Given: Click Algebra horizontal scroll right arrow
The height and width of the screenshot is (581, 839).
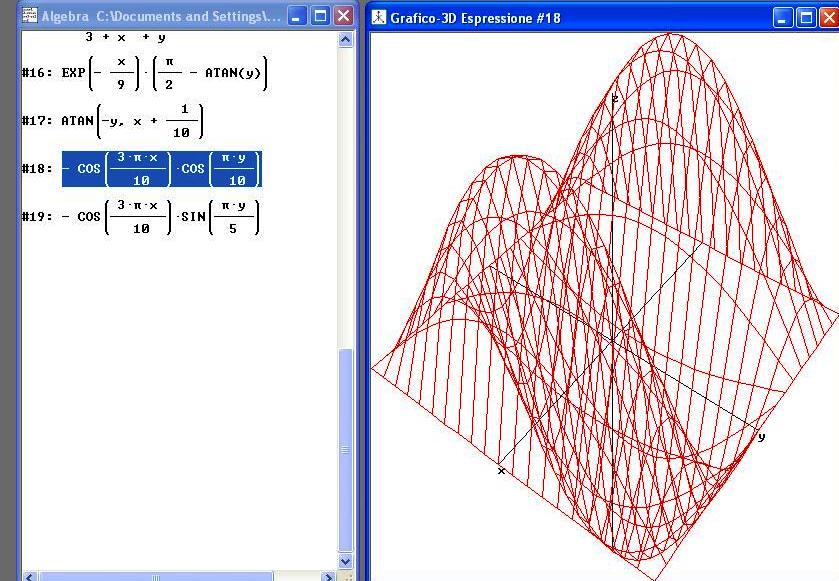Looking at the screenshot, I should click(329, 577).
